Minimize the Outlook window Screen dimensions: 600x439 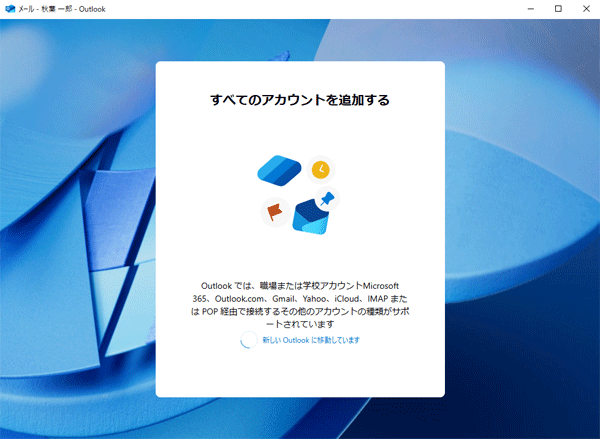coord(531,9)
